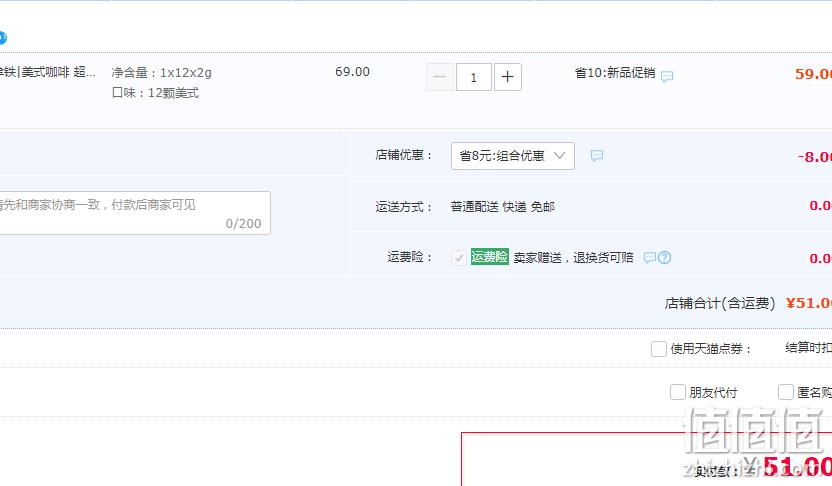Click comment icon after 退换货可赔
The image size is (832, 486).
[649, 258]
